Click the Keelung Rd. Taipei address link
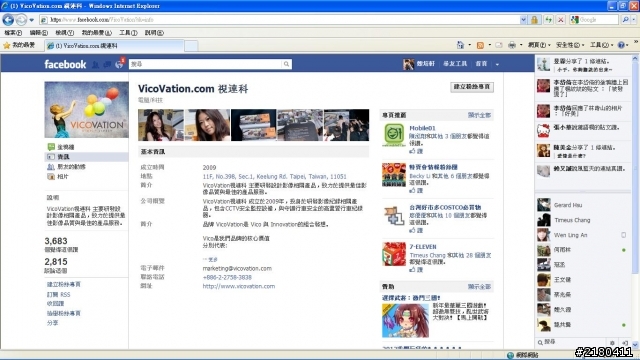640x360 pixels. (x=274, y=176)
